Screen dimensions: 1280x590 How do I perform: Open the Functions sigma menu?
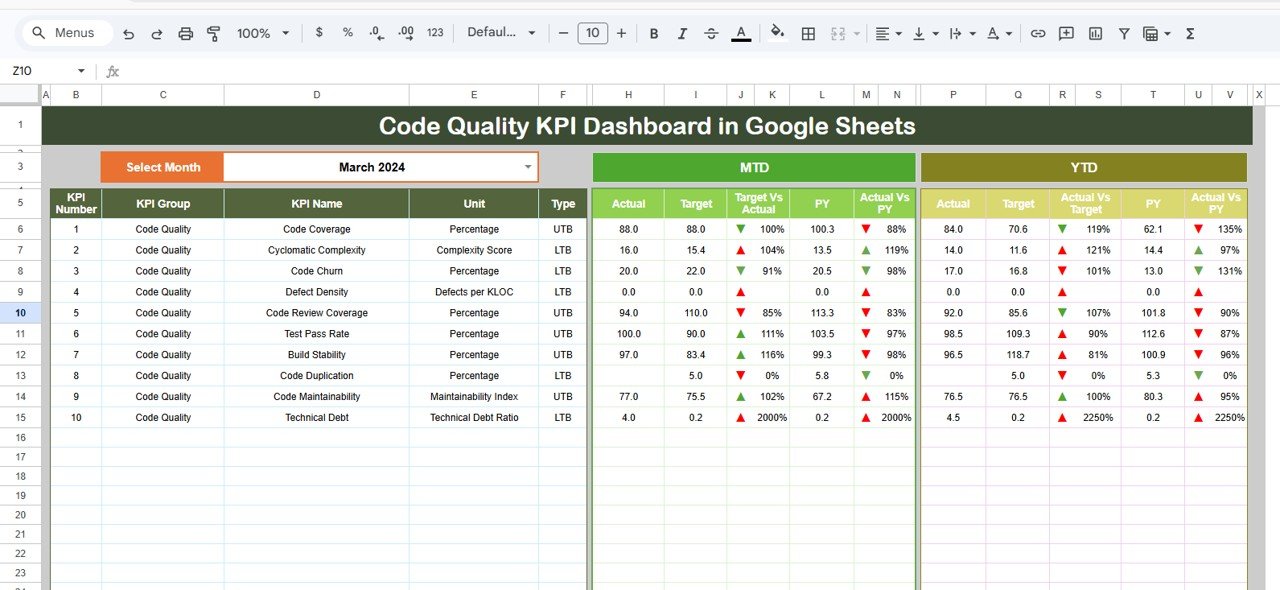point(1190,33)
